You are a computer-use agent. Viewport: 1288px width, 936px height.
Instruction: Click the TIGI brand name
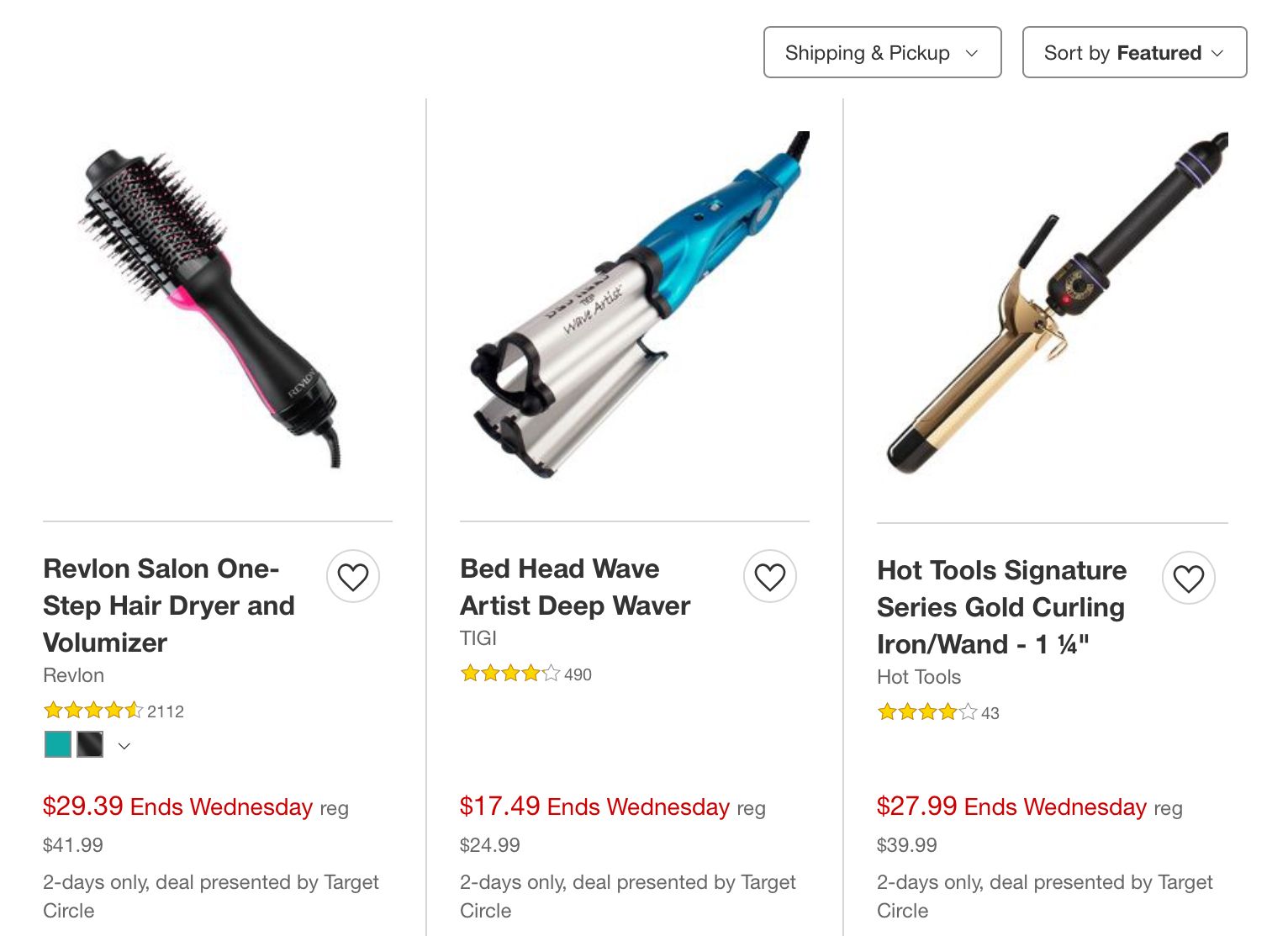(x=476, y=637)
